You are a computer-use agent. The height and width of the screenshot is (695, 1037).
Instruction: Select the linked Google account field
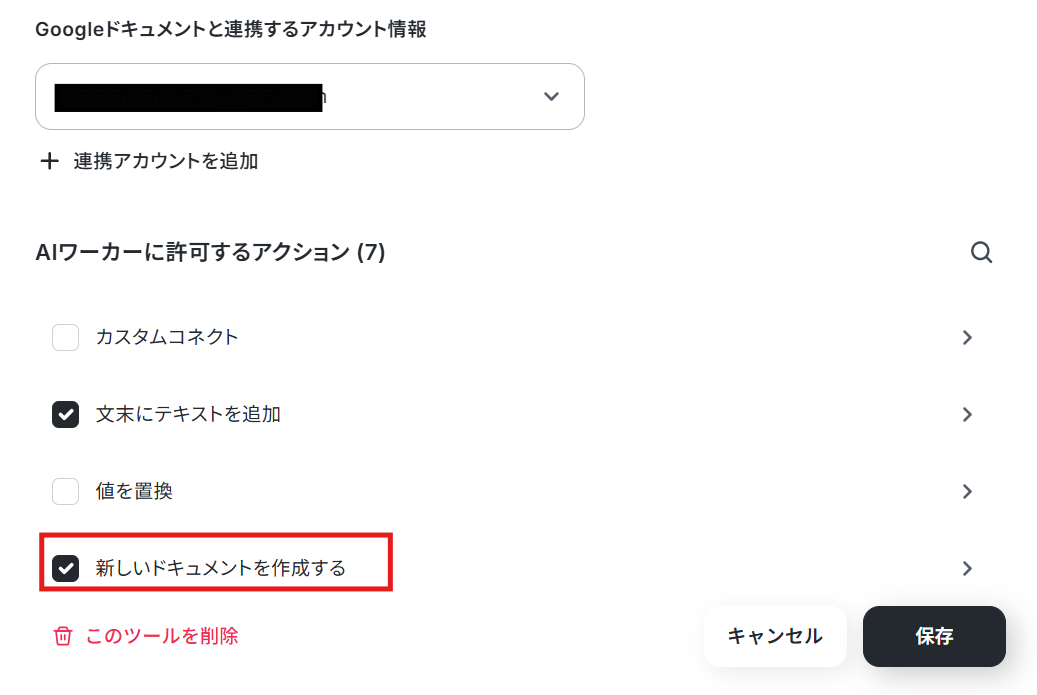click(310, 97)
